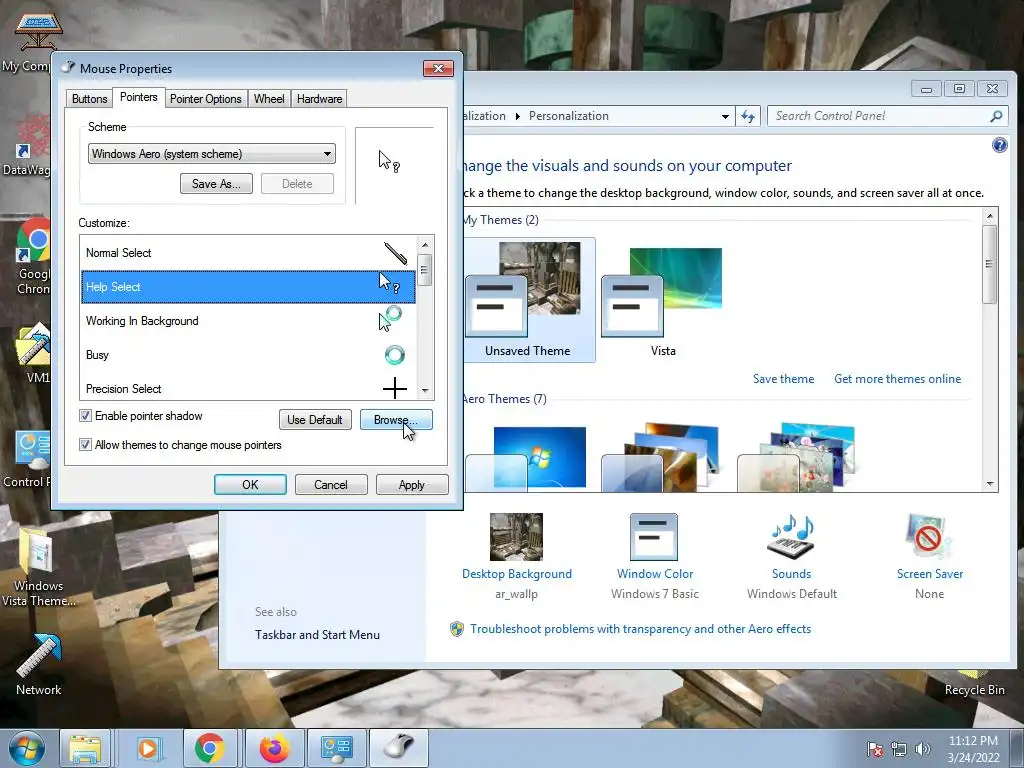Click the Browse button
Viewport: 1024px width, 768px height.
click(396, 419)
